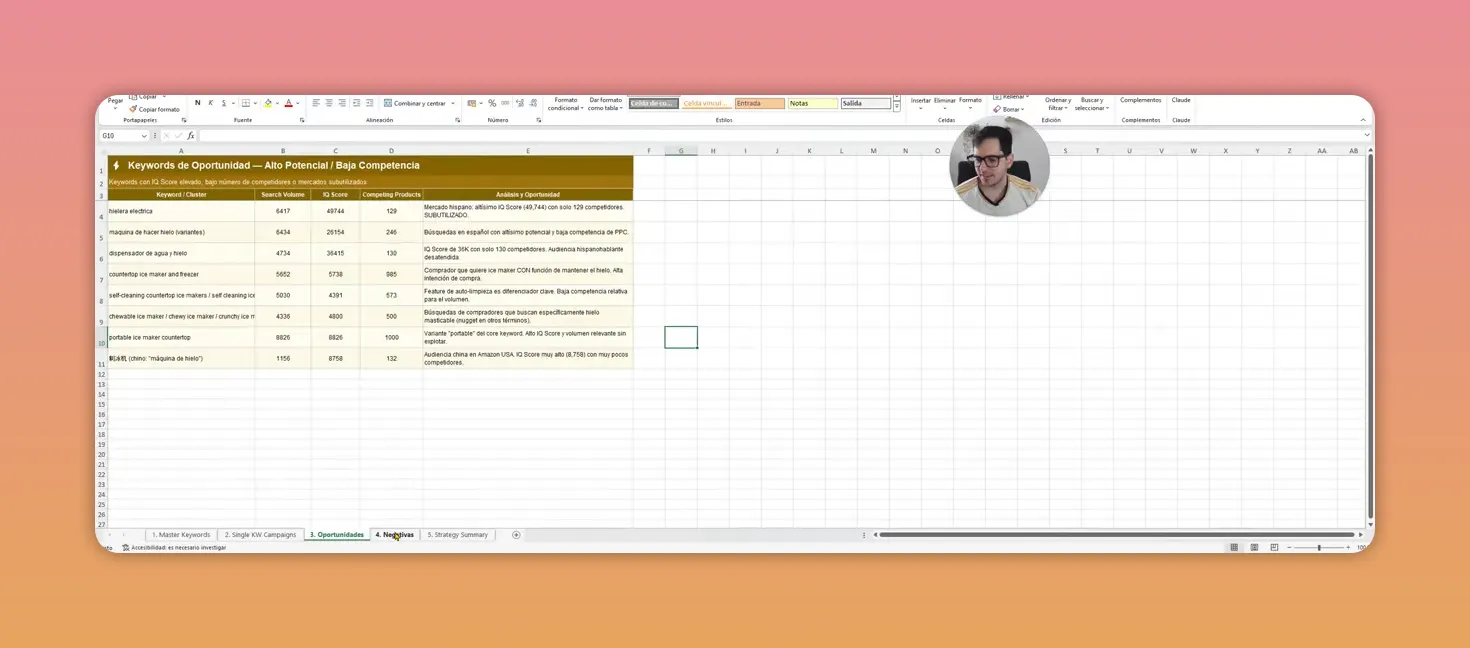Align text right
Screen dimensions: 1470x648
pos(342,103)
